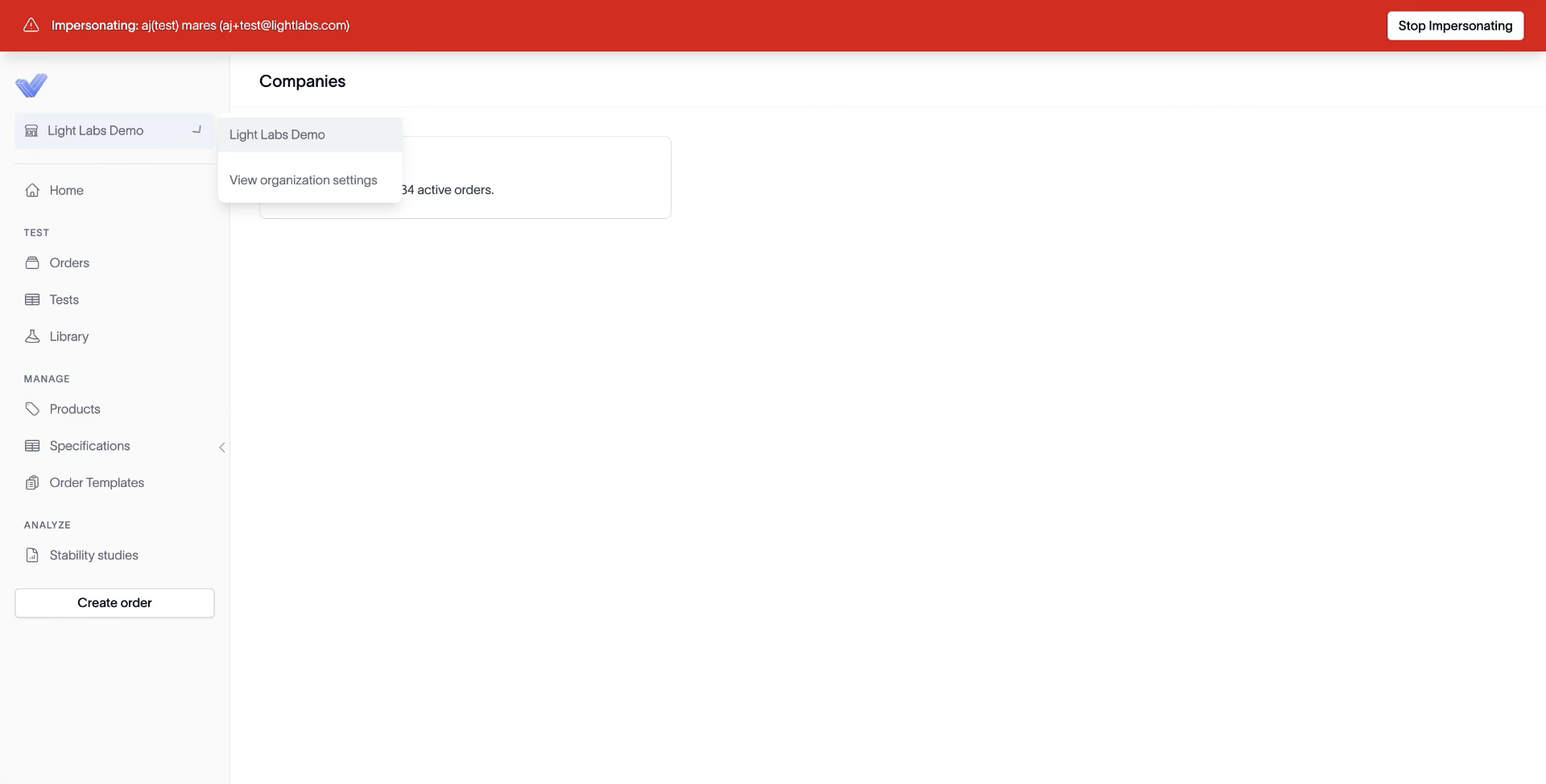Click the Create order button
The height and width of the screenshot is (784, 1546).
[114, 603]
